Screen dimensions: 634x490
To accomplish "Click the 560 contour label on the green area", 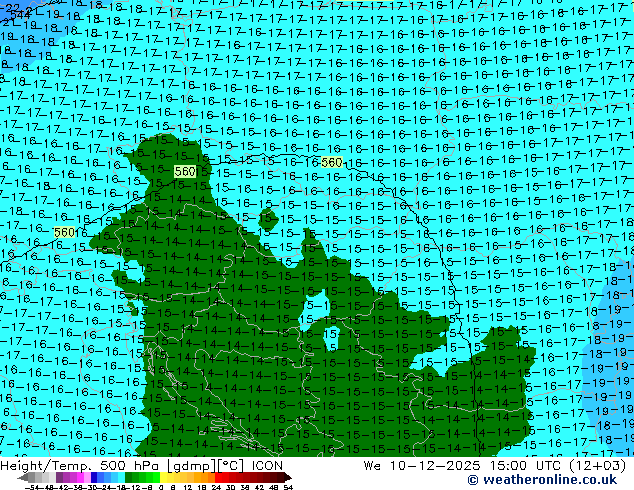I will [x=185, y=171].
